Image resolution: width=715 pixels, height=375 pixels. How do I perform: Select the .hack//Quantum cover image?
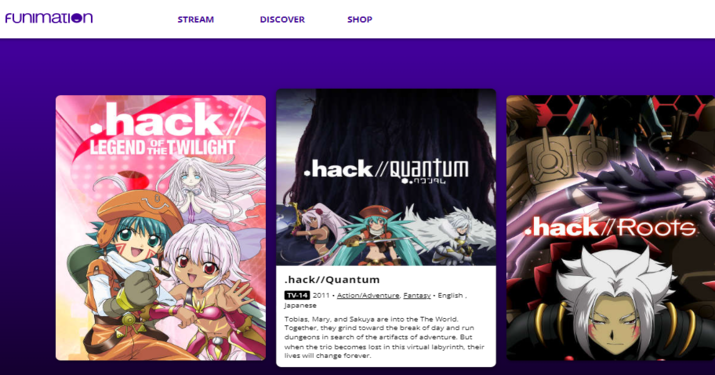tap(386, 177)
